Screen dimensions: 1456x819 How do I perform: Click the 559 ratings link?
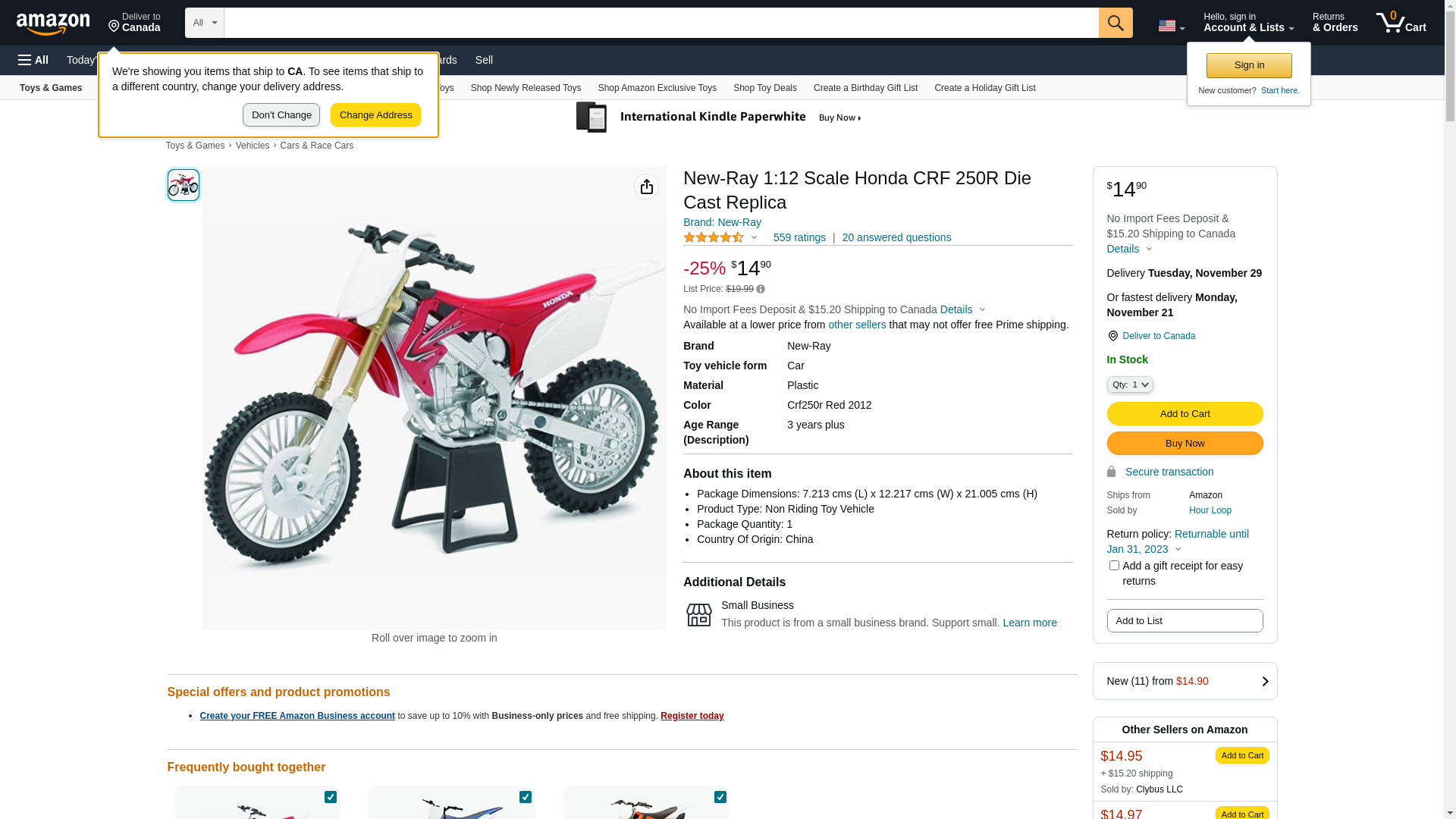point(799,238)
